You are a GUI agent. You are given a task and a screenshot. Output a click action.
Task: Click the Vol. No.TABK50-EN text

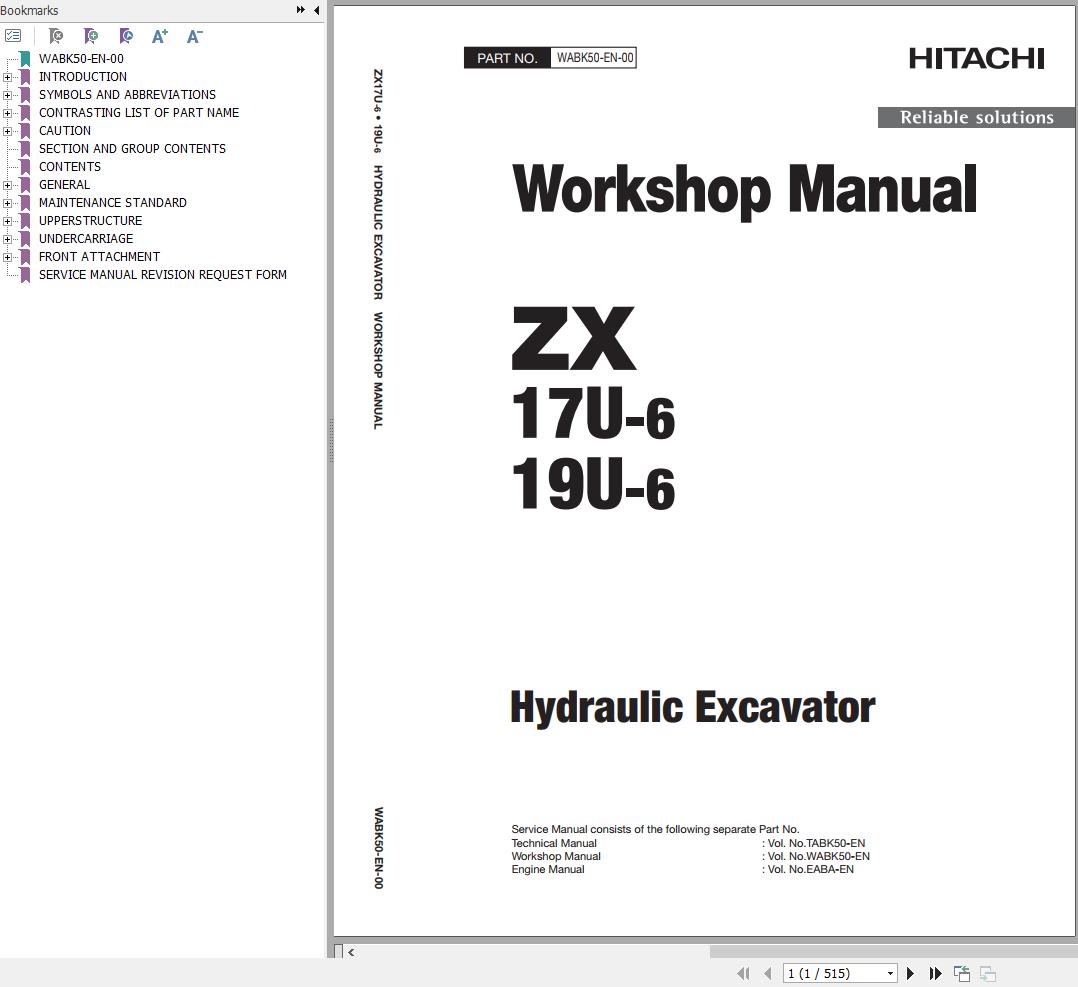click(816, 843)
